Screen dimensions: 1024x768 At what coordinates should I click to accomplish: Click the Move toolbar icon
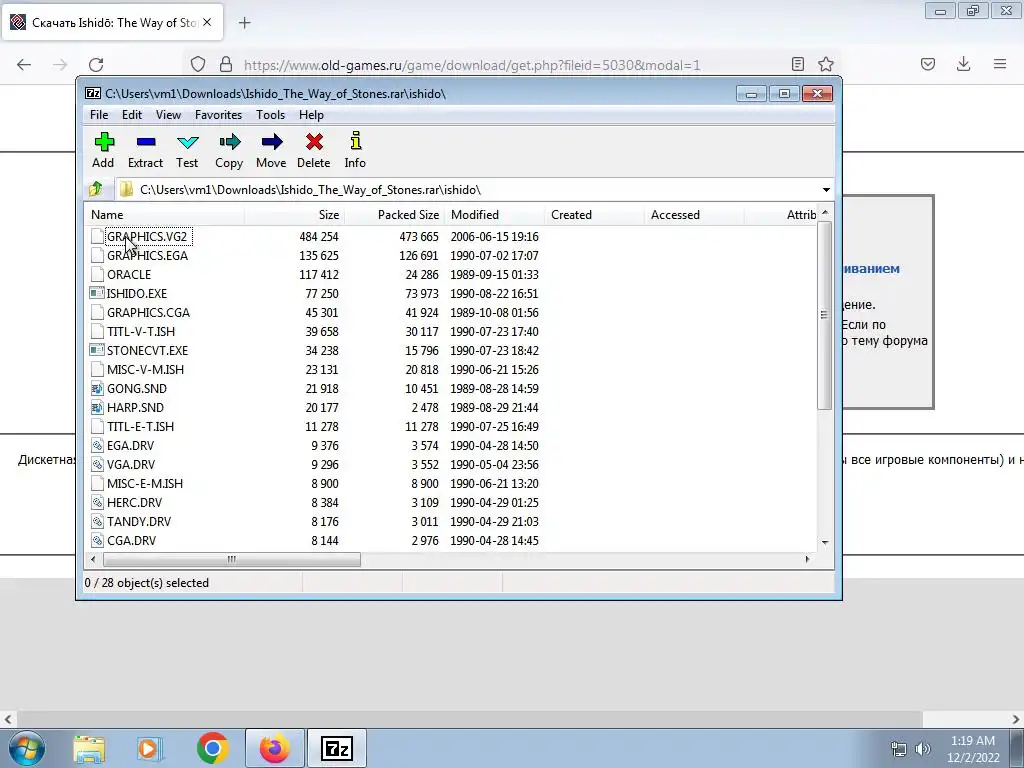[271, 150]
